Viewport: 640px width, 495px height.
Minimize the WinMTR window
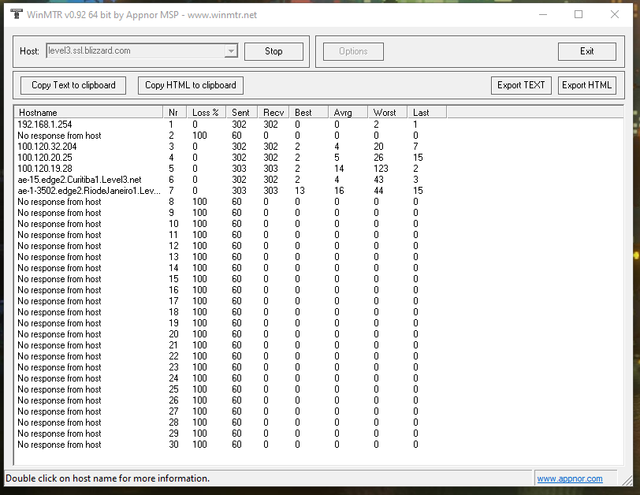543,14
